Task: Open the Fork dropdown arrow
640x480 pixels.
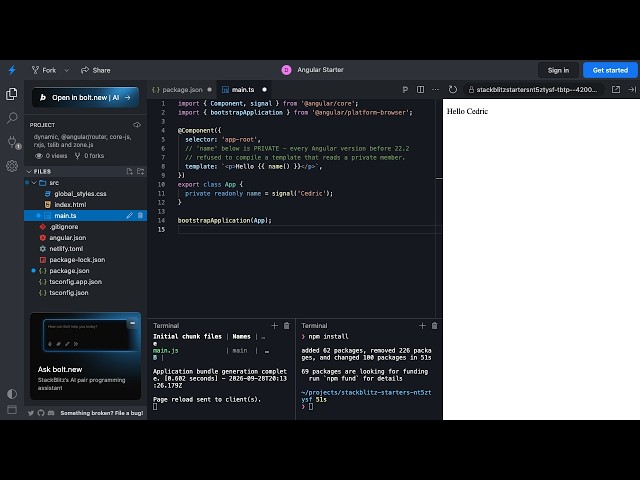Action: click(67, 70)
